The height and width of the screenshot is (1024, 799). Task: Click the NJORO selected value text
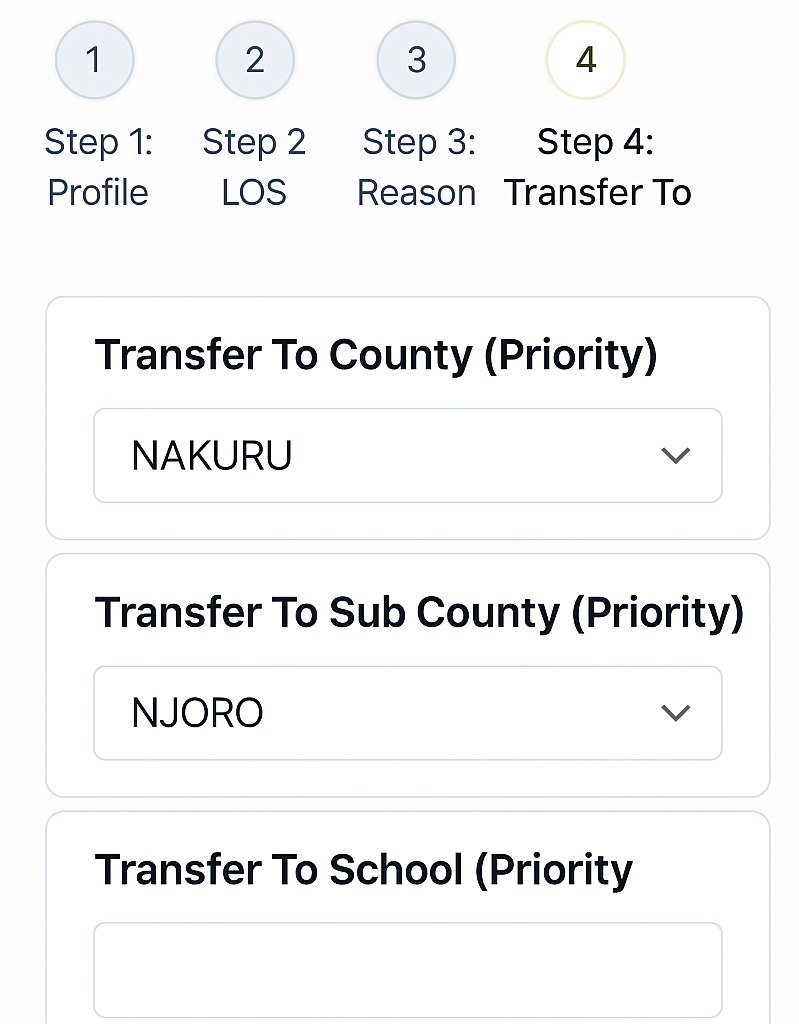point(197,712)
